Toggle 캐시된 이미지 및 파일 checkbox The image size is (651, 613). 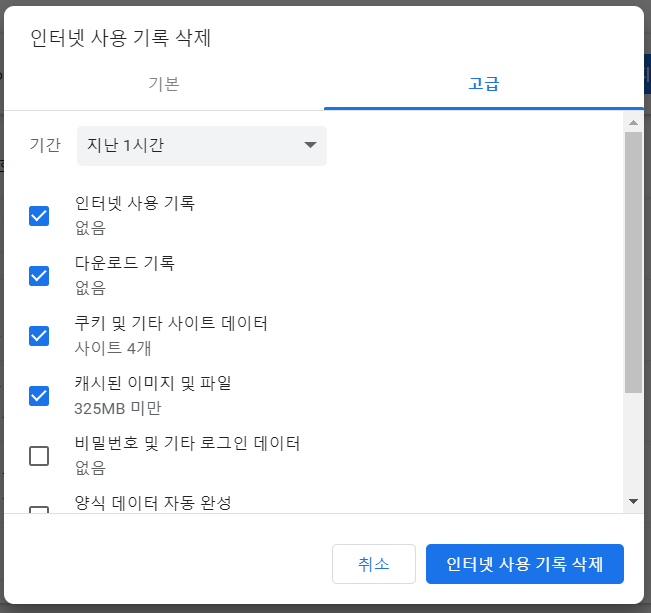pyautogui.click(x=39, y=396)
